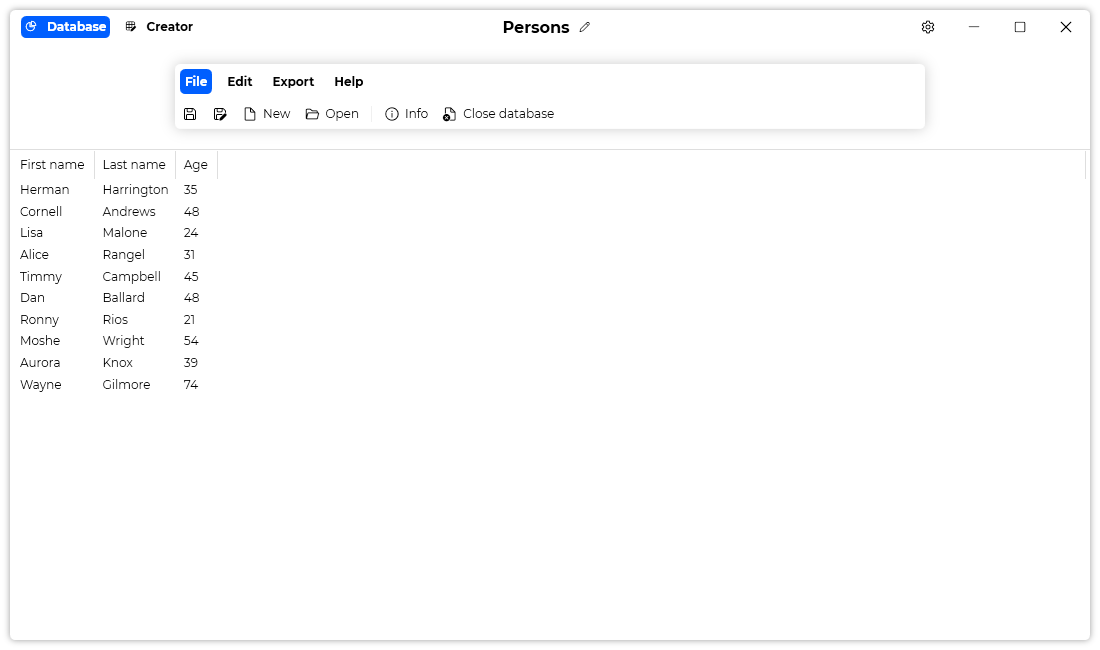1100x650 pixels.
Task: Click age 35 in Herman's row
Action: pyautogui.click(x=191, y=189)
